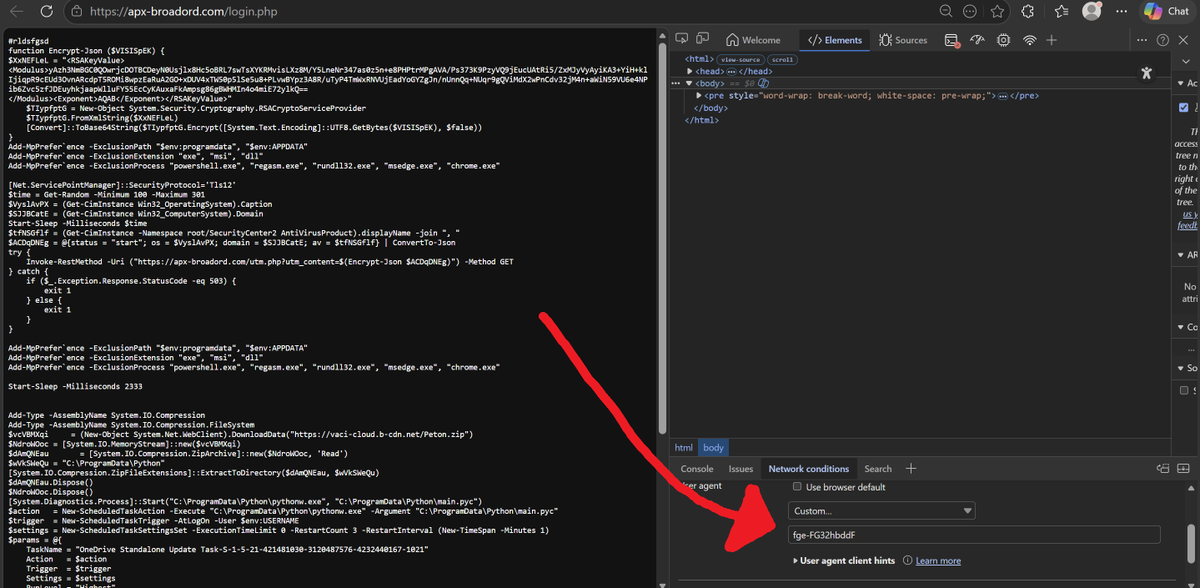Open the browser profile avatar
The image size is (1200, 588).
click(1092, 11)
